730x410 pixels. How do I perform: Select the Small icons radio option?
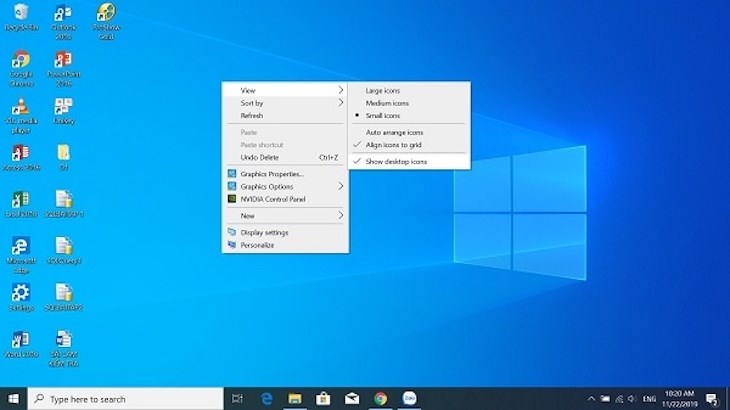[383, 115]
